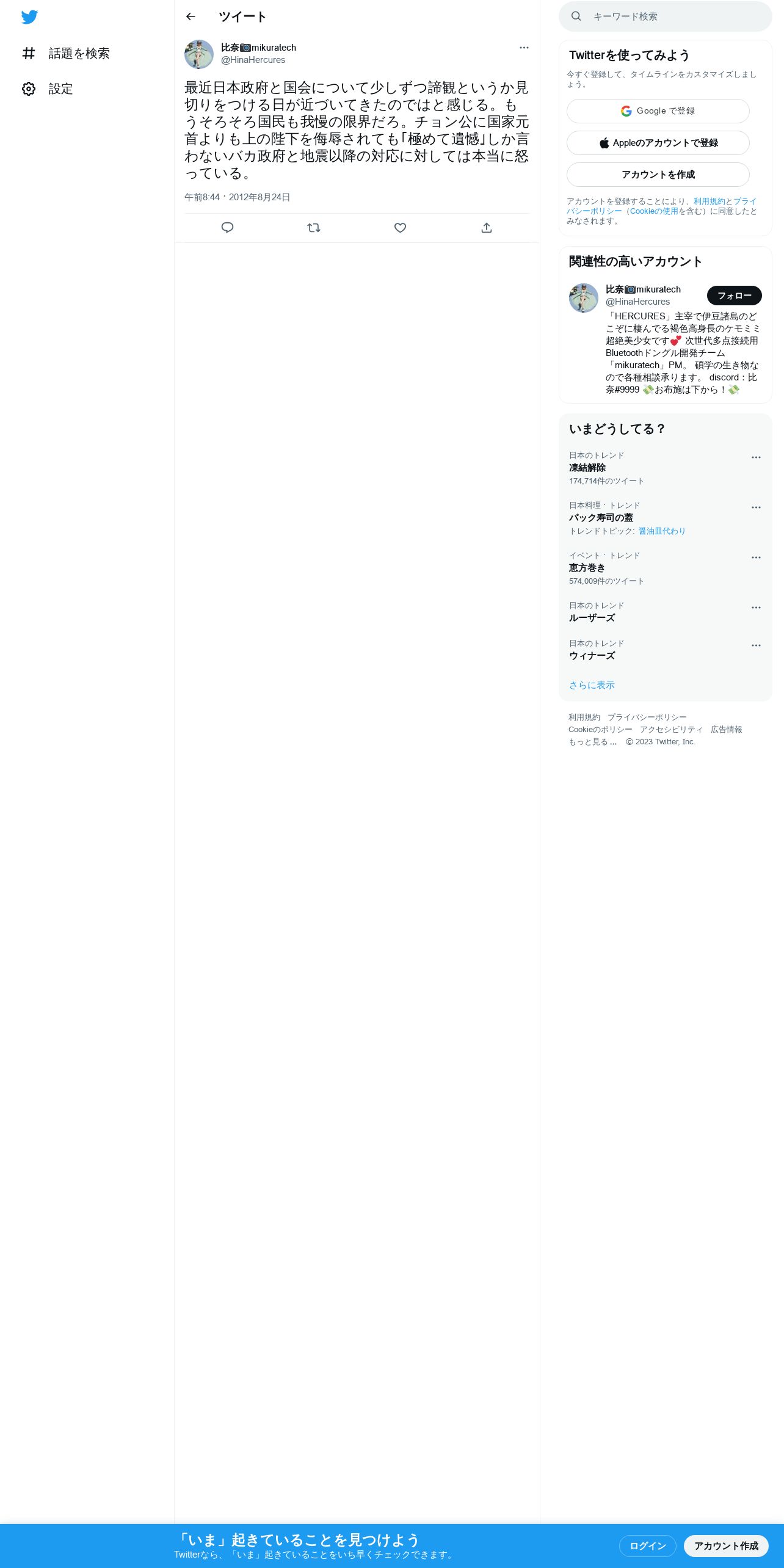
Task: Open 設定 from the sidebar
Action: (x=48, y=89)
